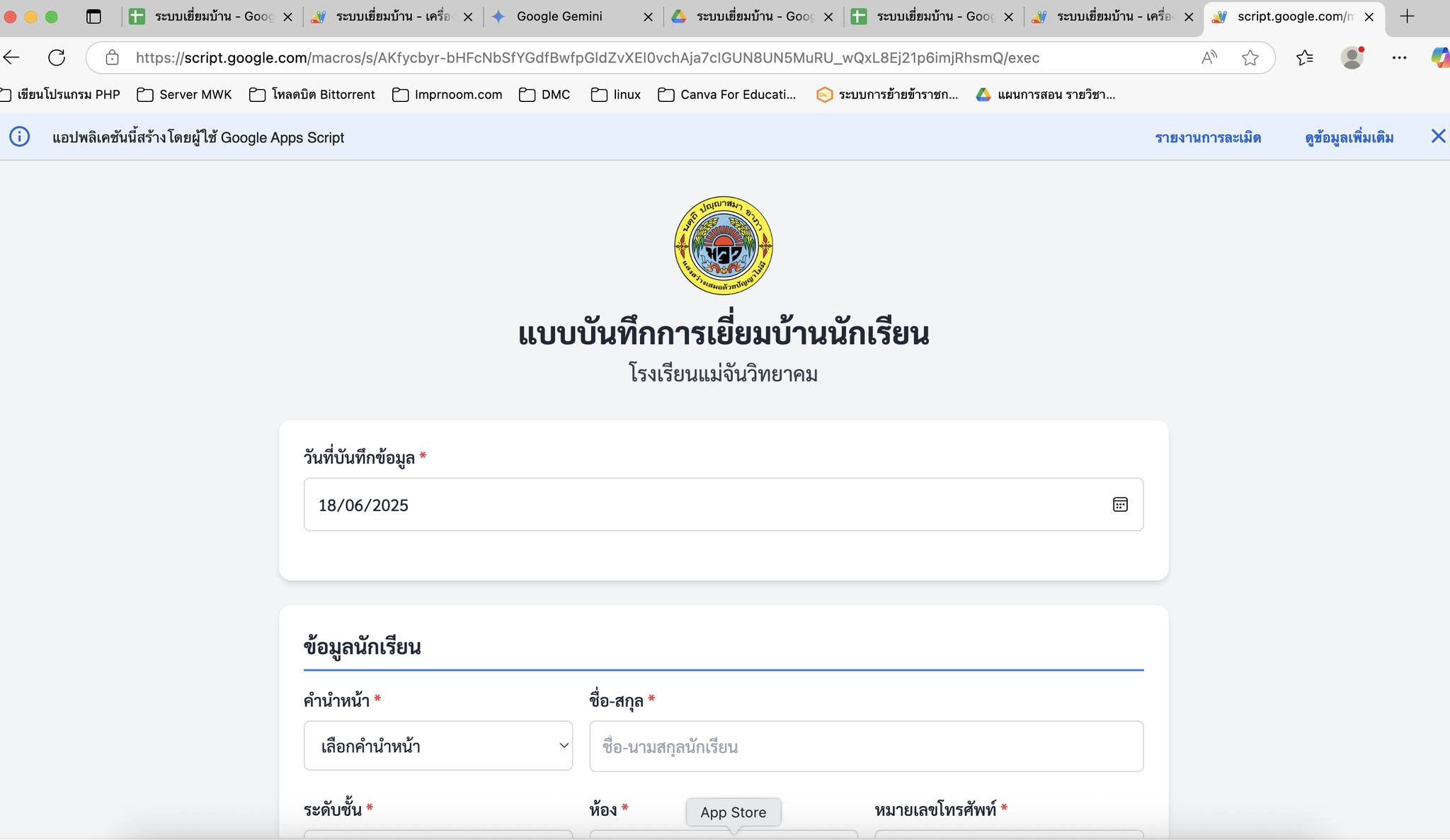This screenshot has width=1450, height=840.
Task: Open DMC bookmark folder
Action: click(x=544, y=95)
